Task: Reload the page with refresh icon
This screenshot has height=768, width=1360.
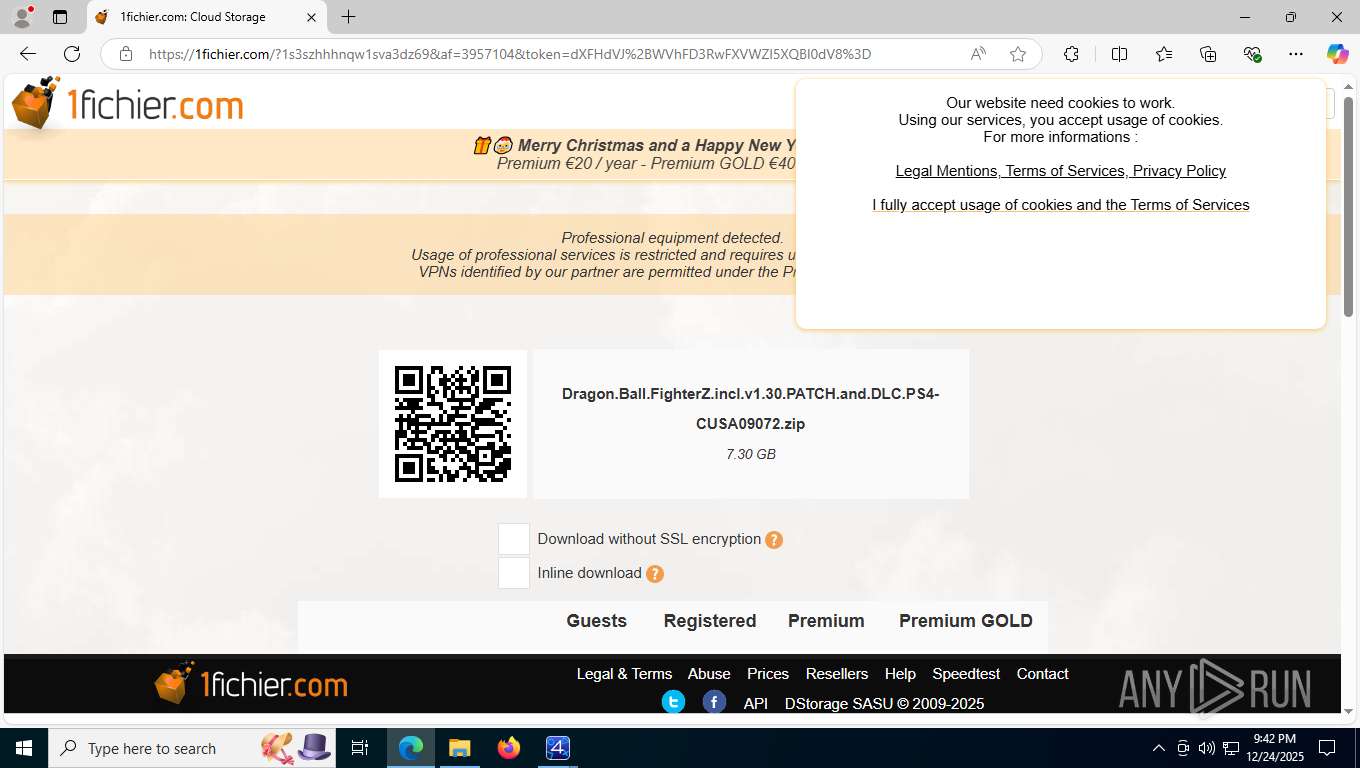Action: pyautogui.click(x=72, y=54)
